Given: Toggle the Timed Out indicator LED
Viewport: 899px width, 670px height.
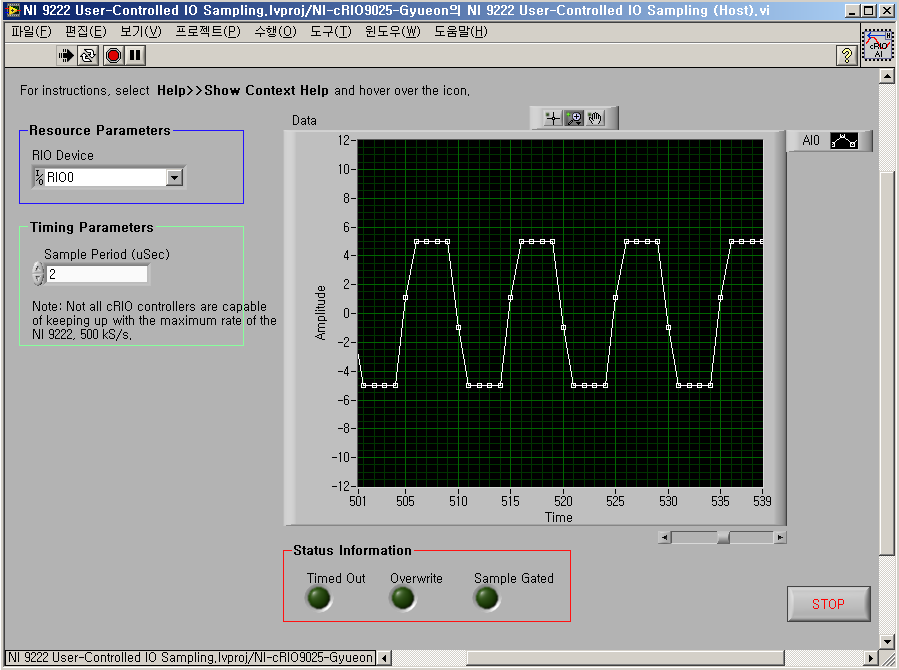Looking at the screenshot, I should [319, 598].
